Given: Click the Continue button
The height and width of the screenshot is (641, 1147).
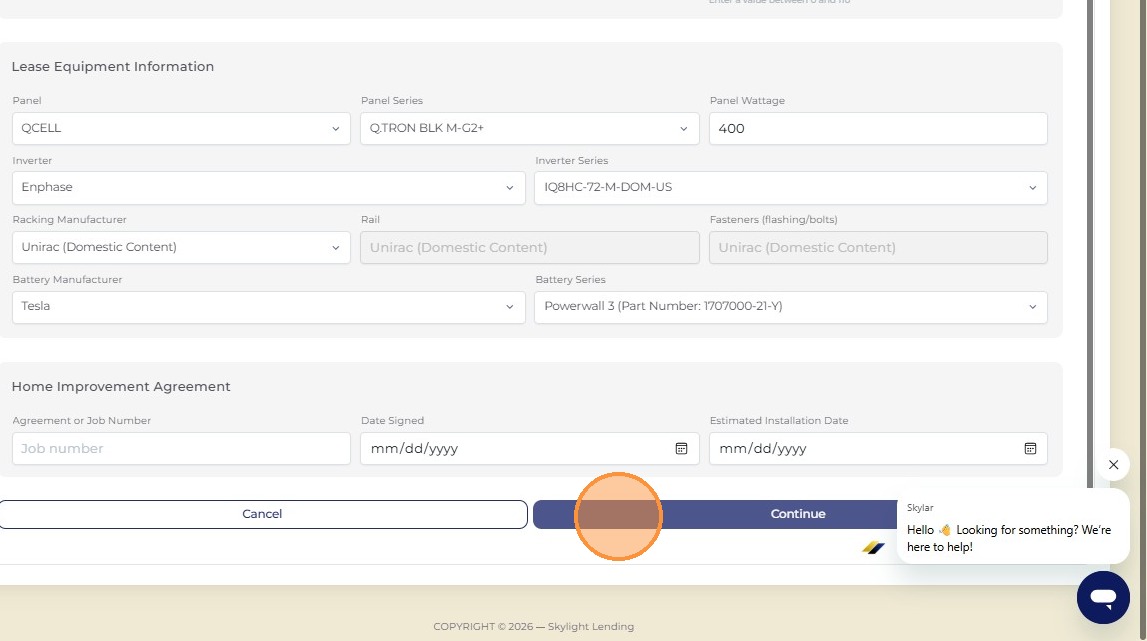Looking at the screenshot, I should tap(797, 514).
